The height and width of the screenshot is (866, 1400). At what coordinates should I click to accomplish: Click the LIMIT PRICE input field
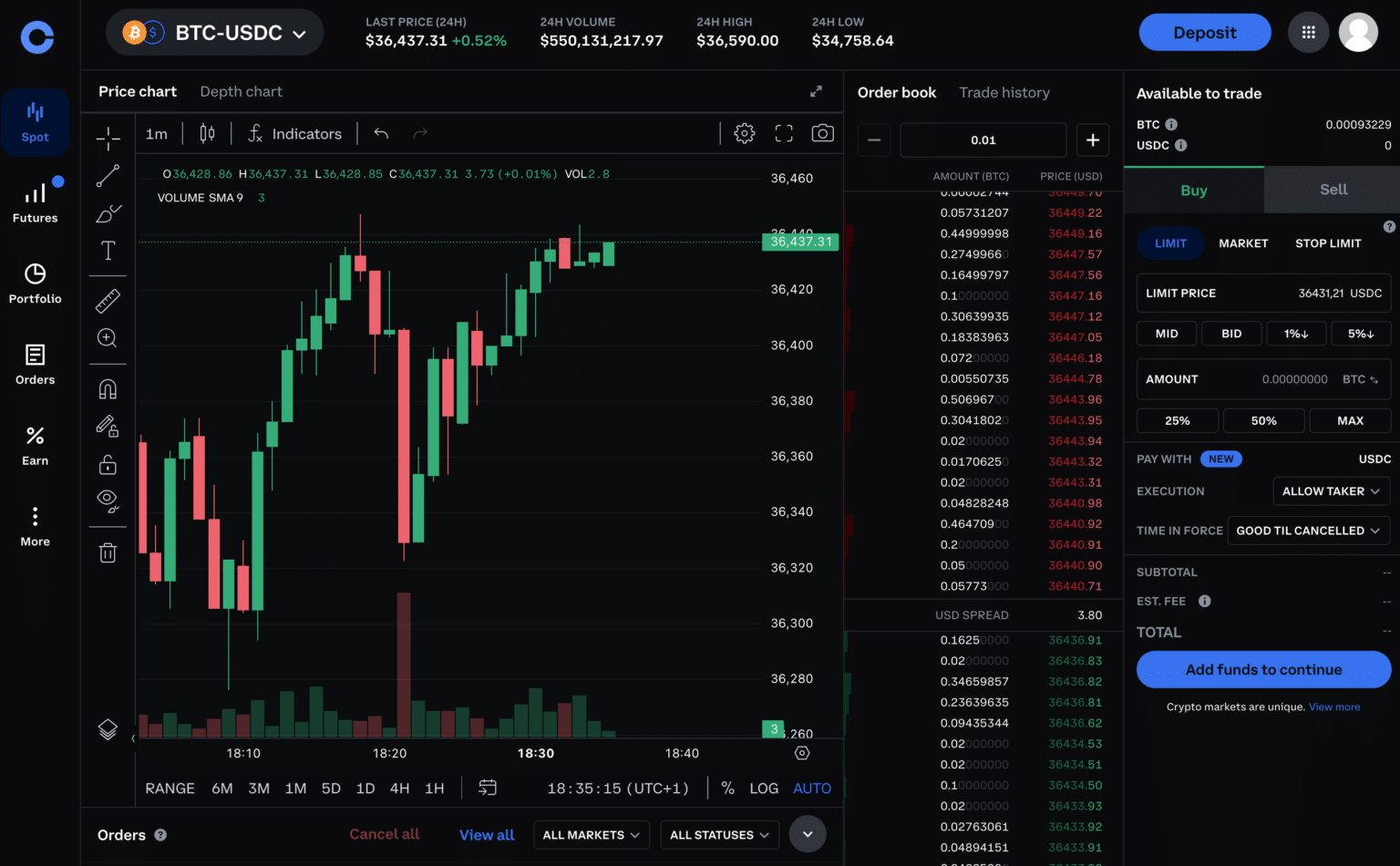1263,294
